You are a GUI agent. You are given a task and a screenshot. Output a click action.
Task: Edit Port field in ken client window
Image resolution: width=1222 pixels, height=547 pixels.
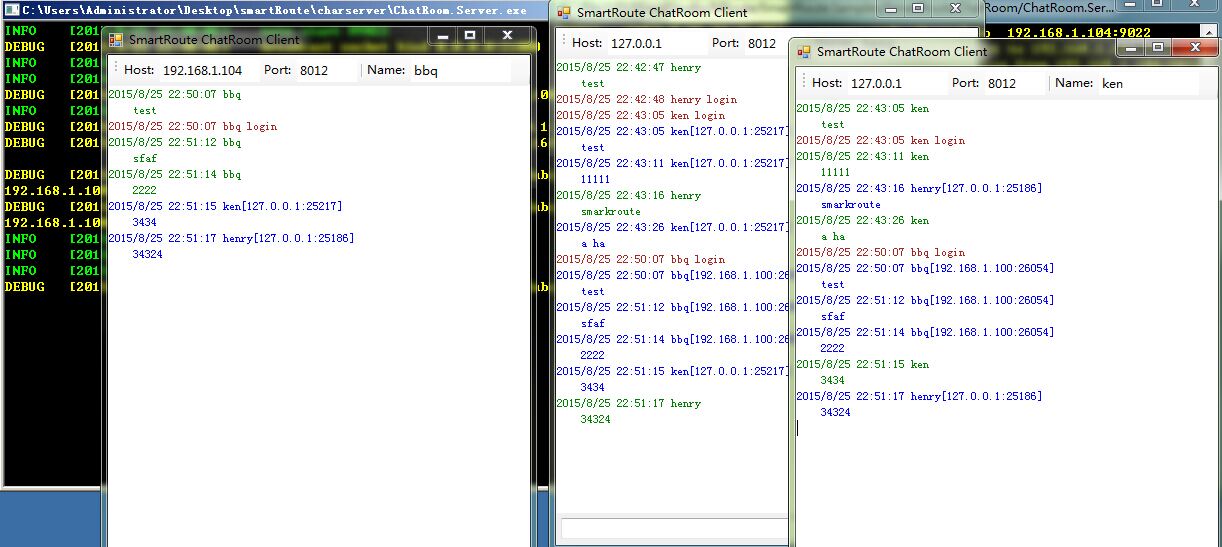[x=1014, y=83]
